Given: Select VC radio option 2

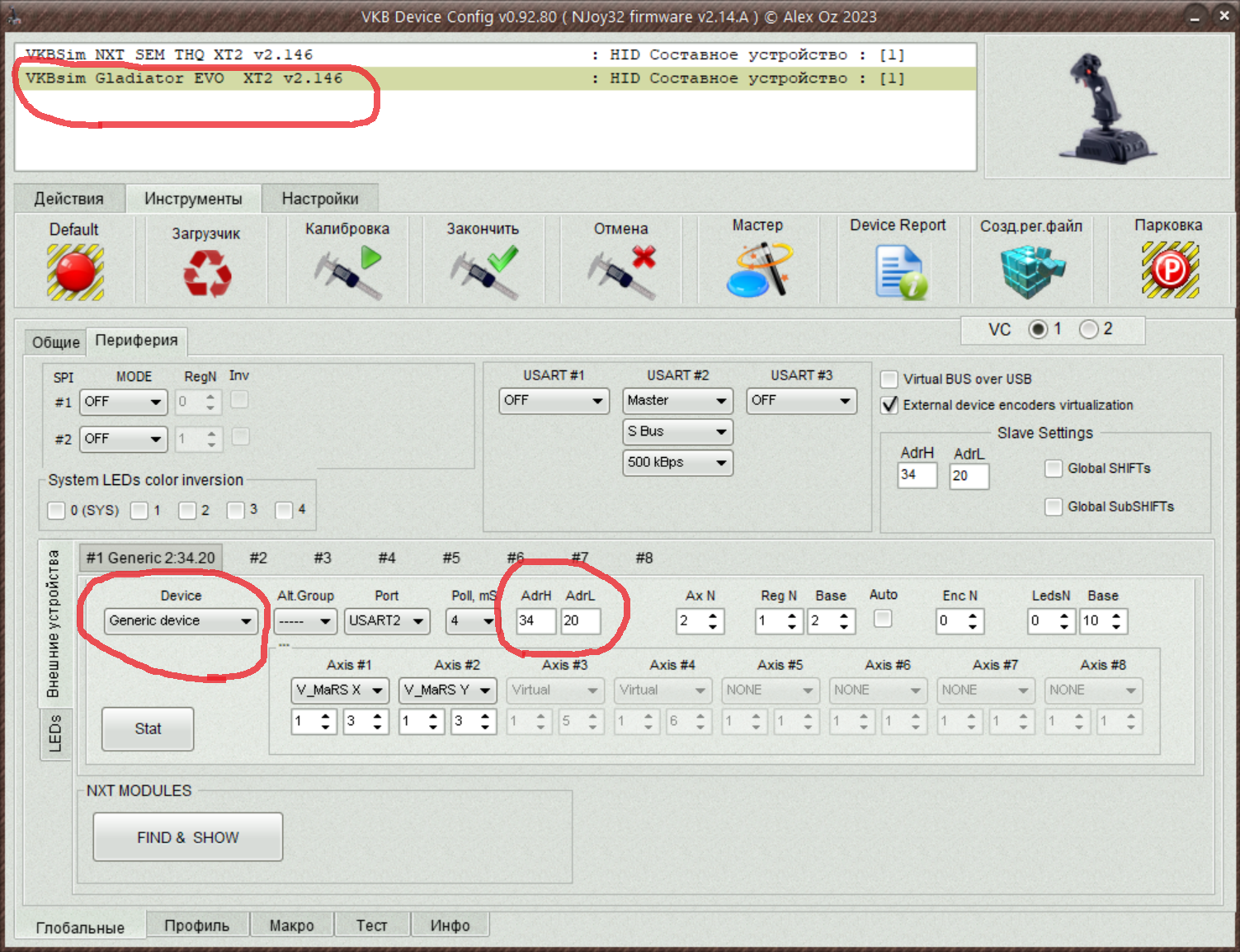Looking at the screenshot, I should pos(1089,329).
